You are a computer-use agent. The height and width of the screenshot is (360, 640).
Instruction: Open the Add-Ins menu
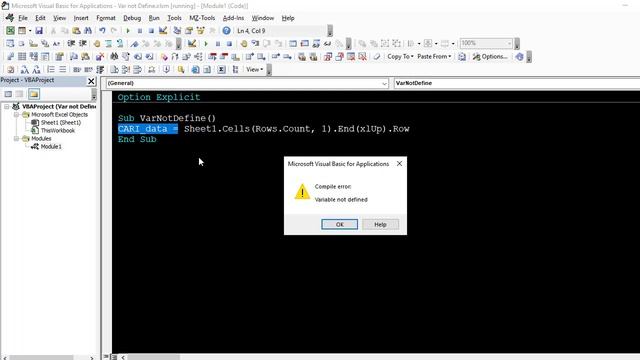[233, 18]
